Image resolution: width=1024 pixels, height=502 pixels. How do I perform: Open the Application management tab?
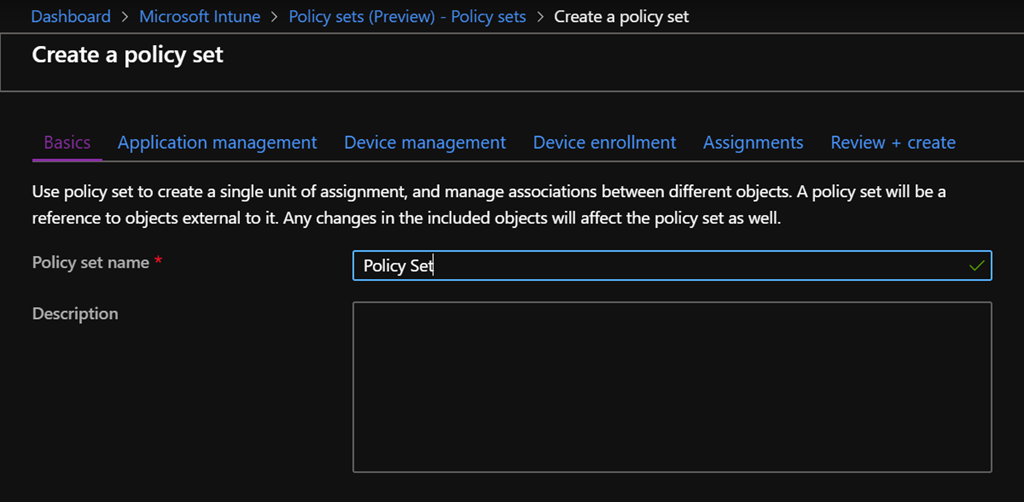217,142
